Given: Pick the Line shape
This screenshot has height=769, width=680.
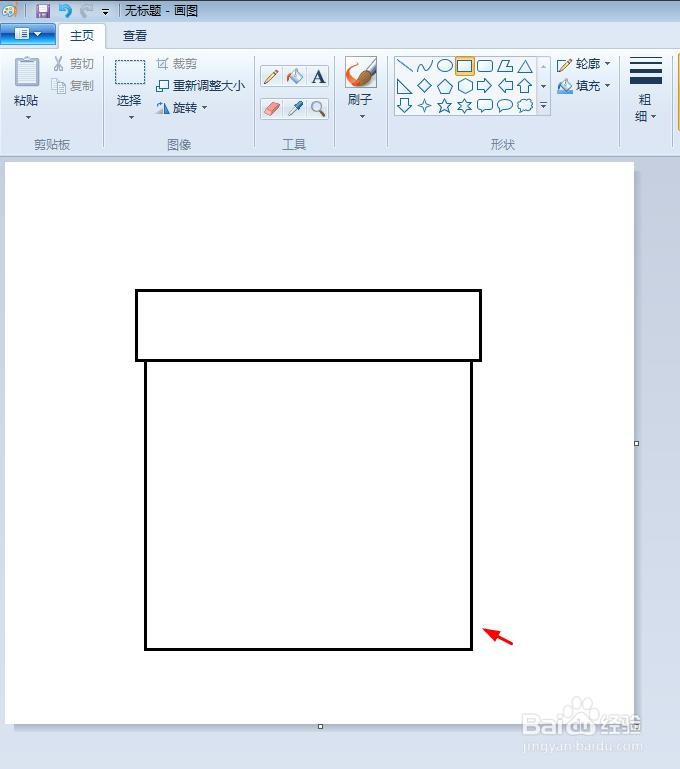Looking at the screenshot, I should 404,65.
